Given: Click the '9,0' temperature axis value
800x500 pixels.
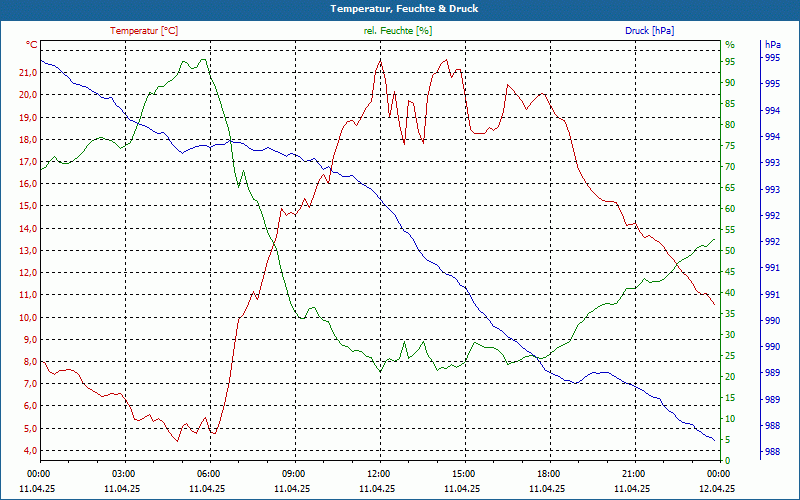Looking at the screenshot, I should click(x=30, y=340).
